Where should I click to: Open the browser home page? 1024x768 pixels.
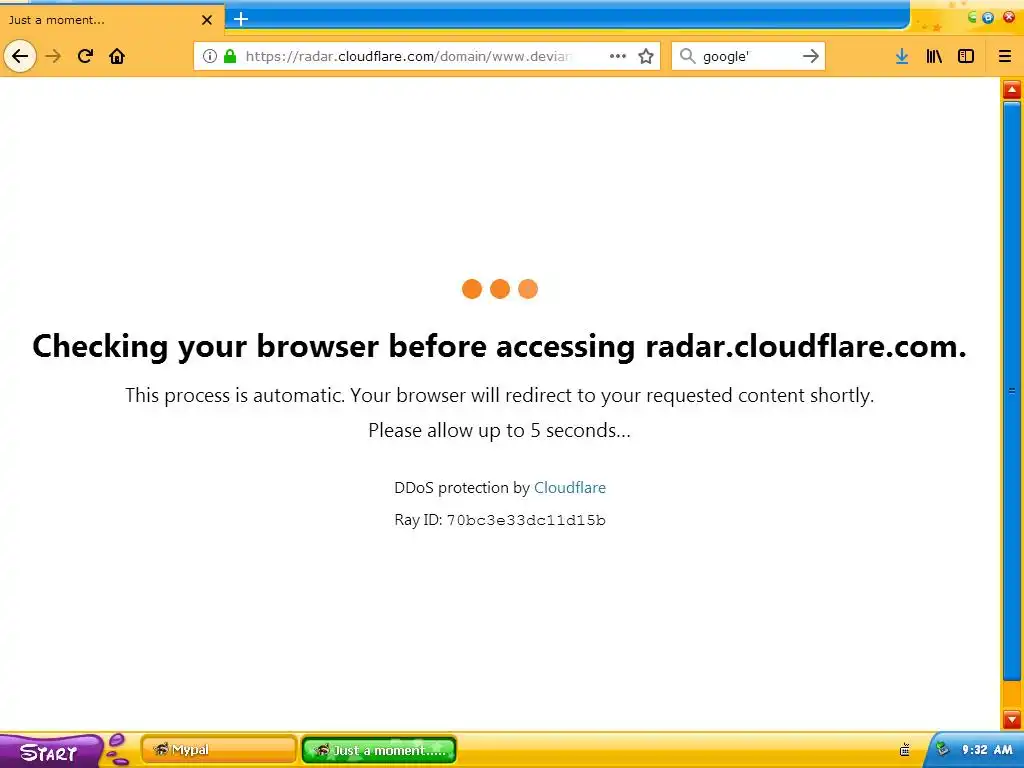117,56
